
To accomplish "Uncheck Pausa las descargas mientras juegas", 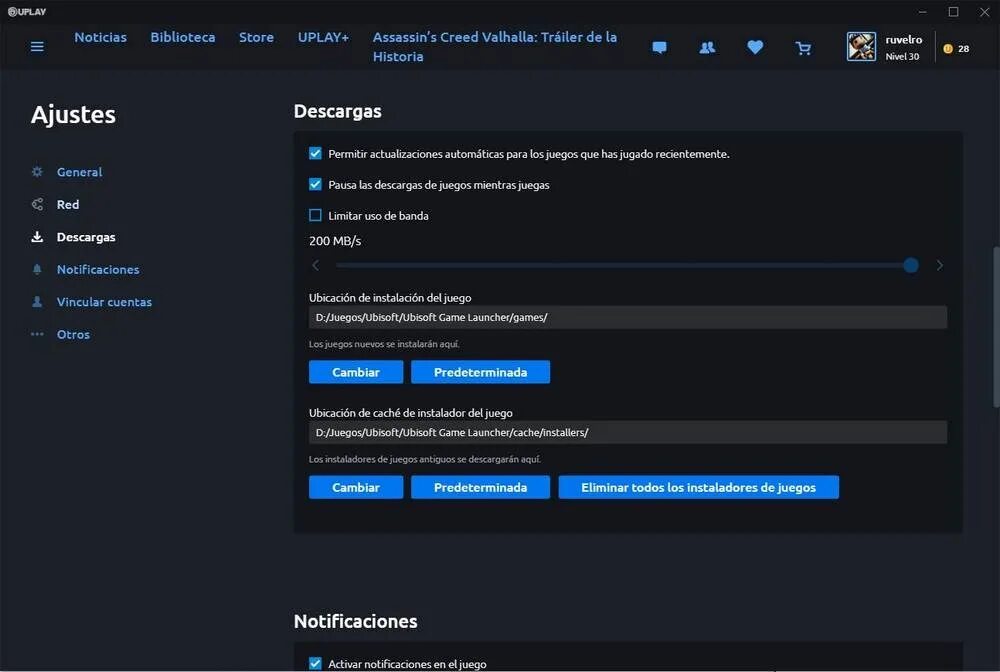I will pyautogui.click(x=315, y=184).
